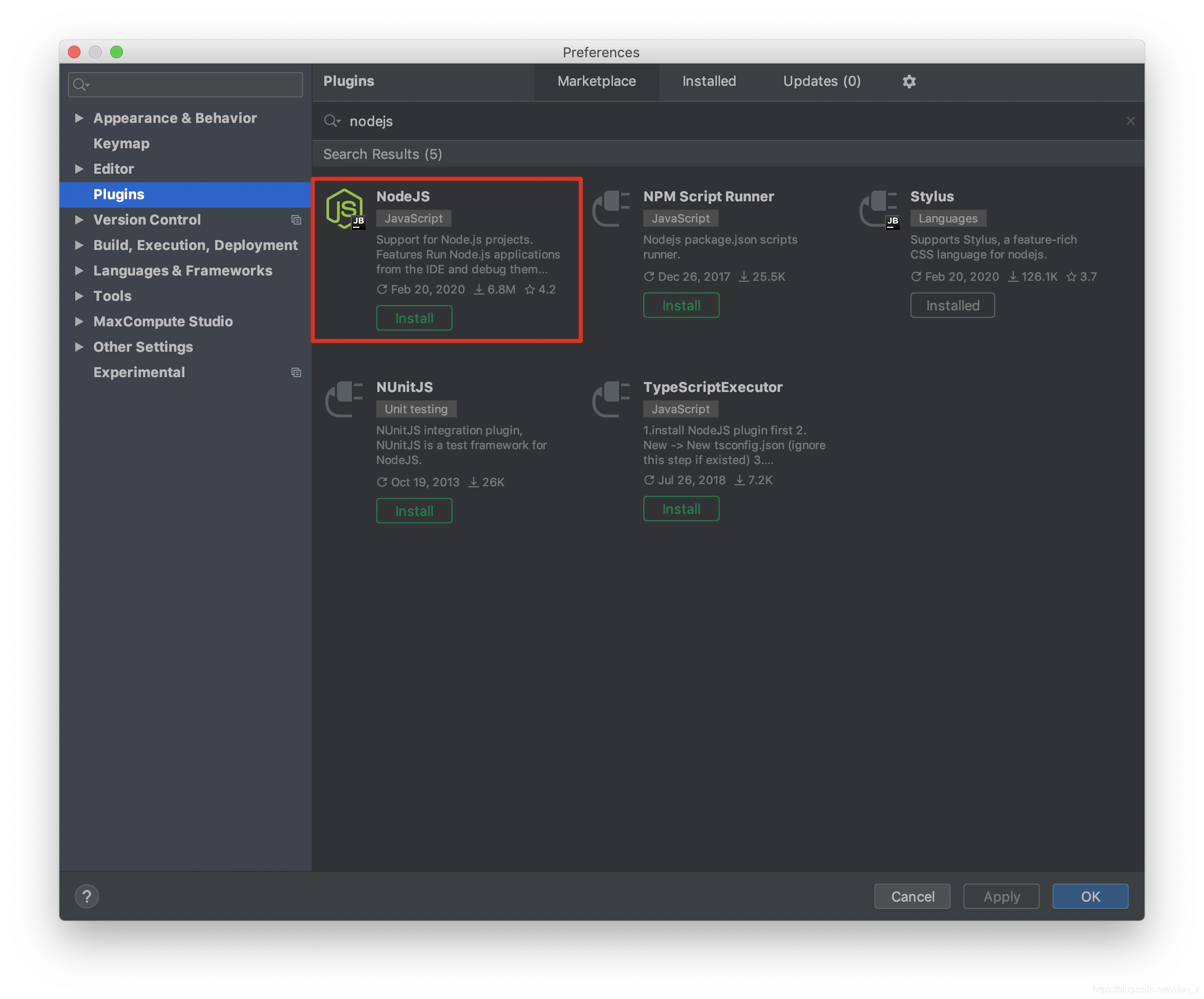Viewport: 1204px width, 999px height.
Task: Expand the Version Control section arrow
Action: tap(79, 220)
